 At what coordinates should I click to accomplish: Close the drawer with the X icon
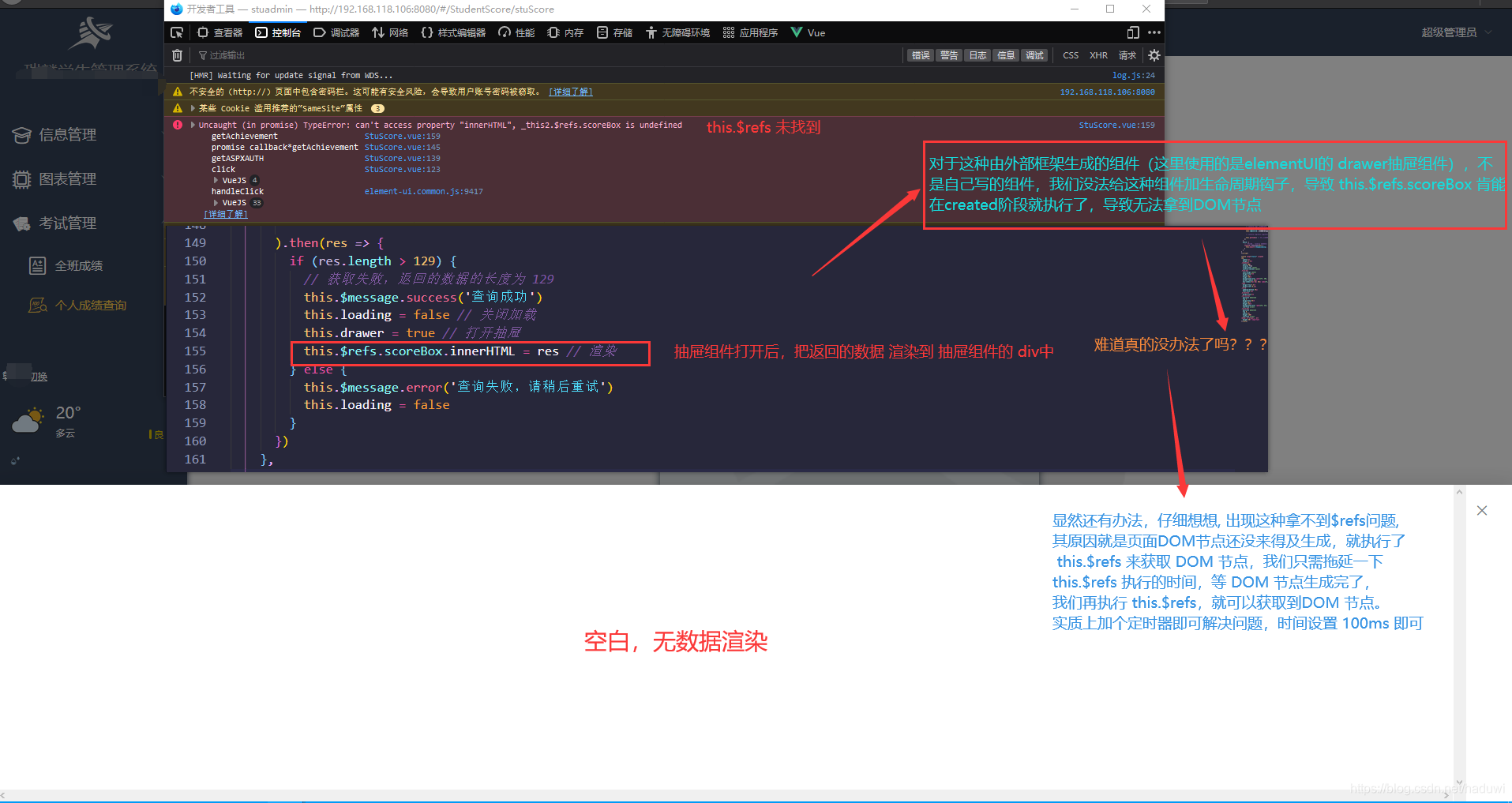(x=1482, y=511)
